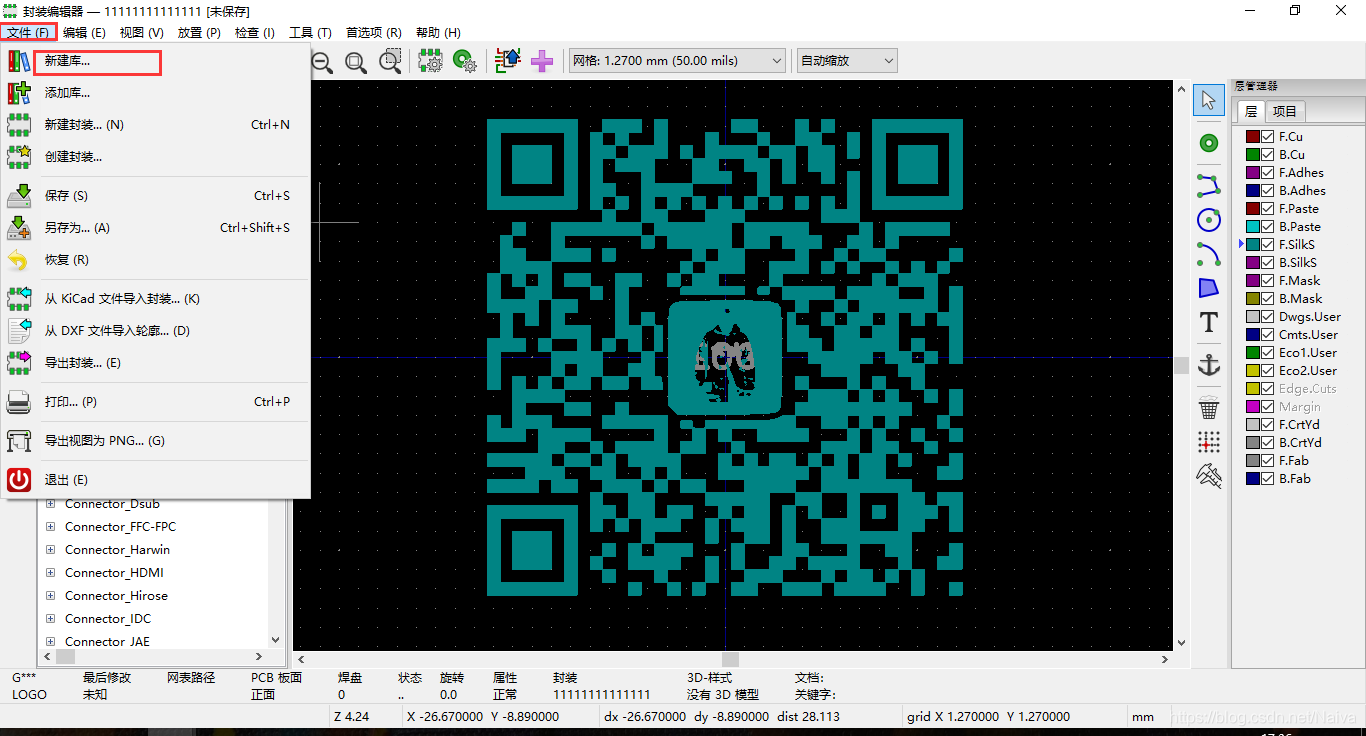The image size is (1366, 736).
Task: Select the measure distance caliper tool
Action: click(x=1209, y=476)
